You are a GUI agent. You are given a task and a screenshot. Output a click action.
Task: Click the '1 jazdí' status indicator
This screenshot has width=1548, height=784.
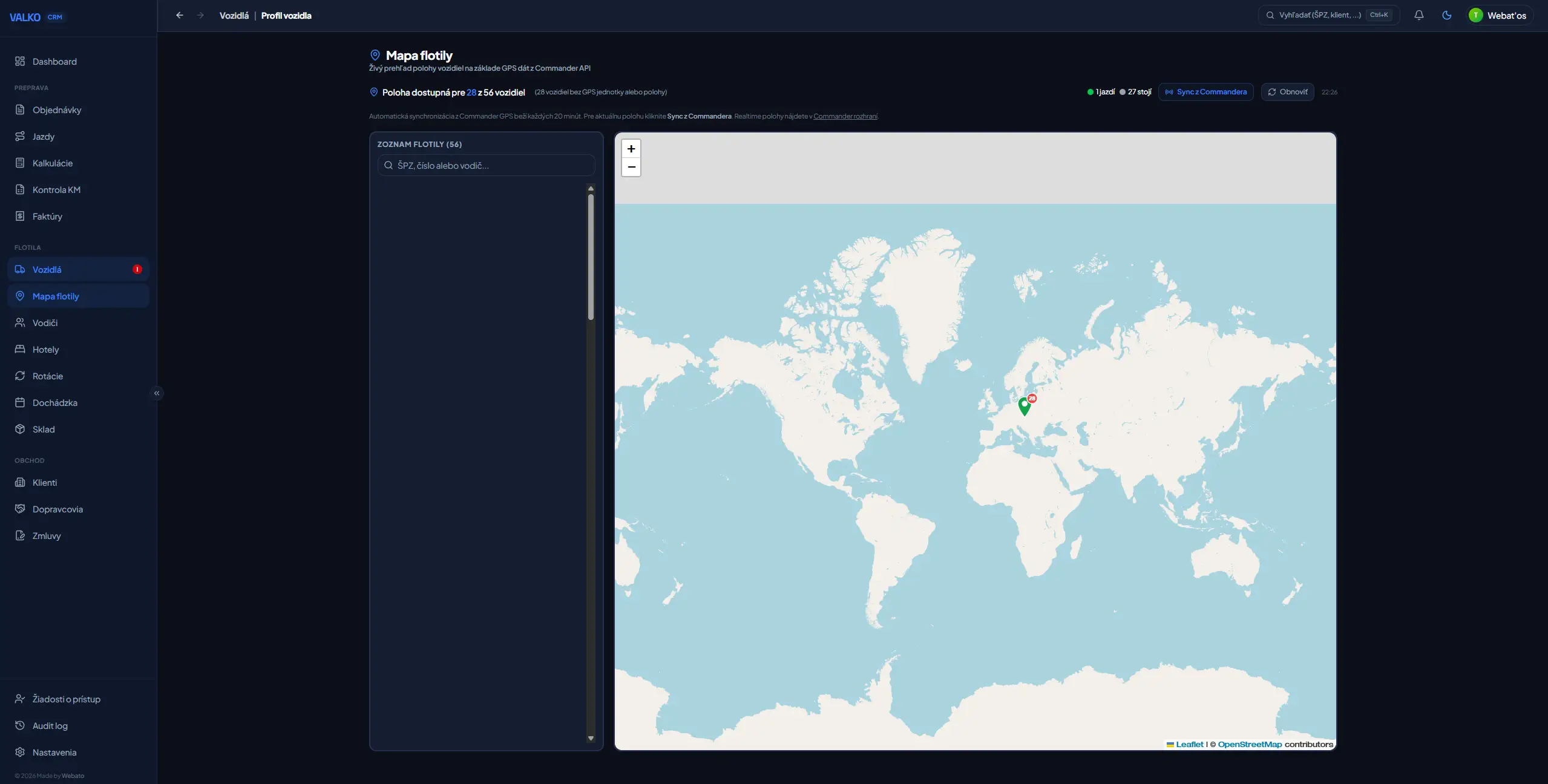[1101, 92]
